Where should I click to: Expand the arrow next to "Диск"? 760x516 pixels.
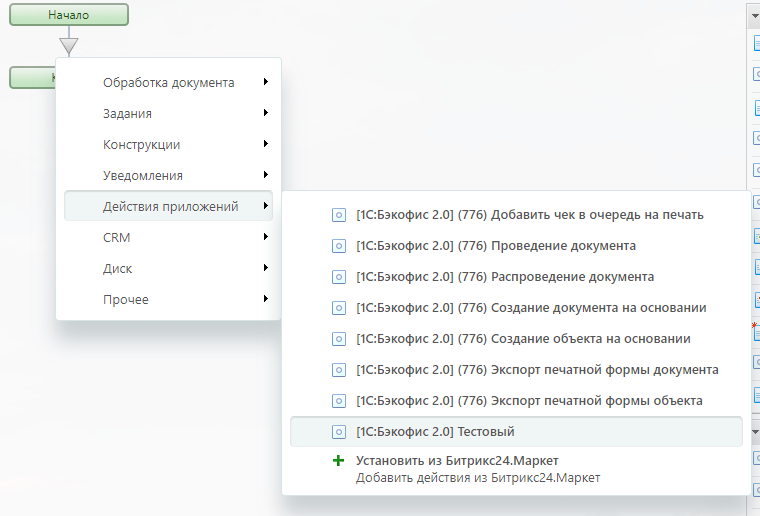[x=266, y=267]
